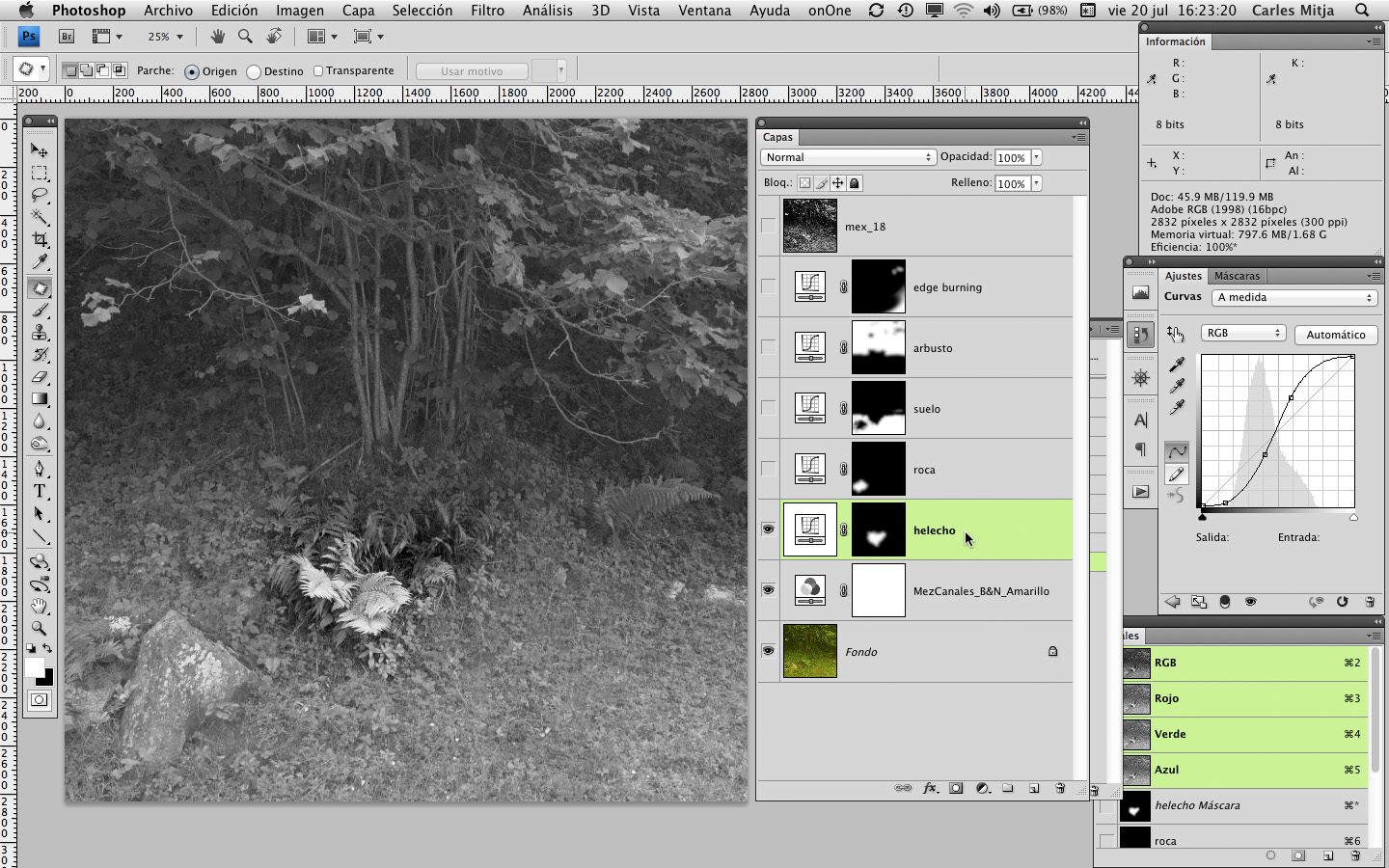Launch Adobe Bridge from the top bar
This screenshot has width=1389, height=868.
tap(67, 37)
